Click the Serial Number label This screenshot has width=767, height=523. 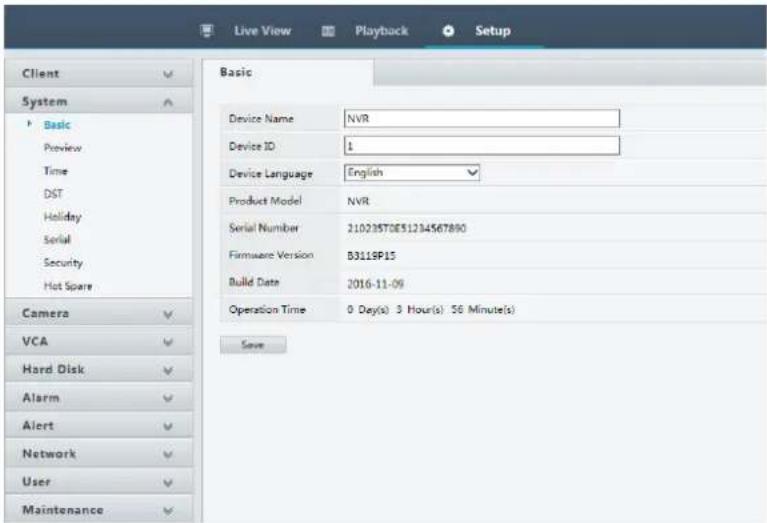pos(264,228)
